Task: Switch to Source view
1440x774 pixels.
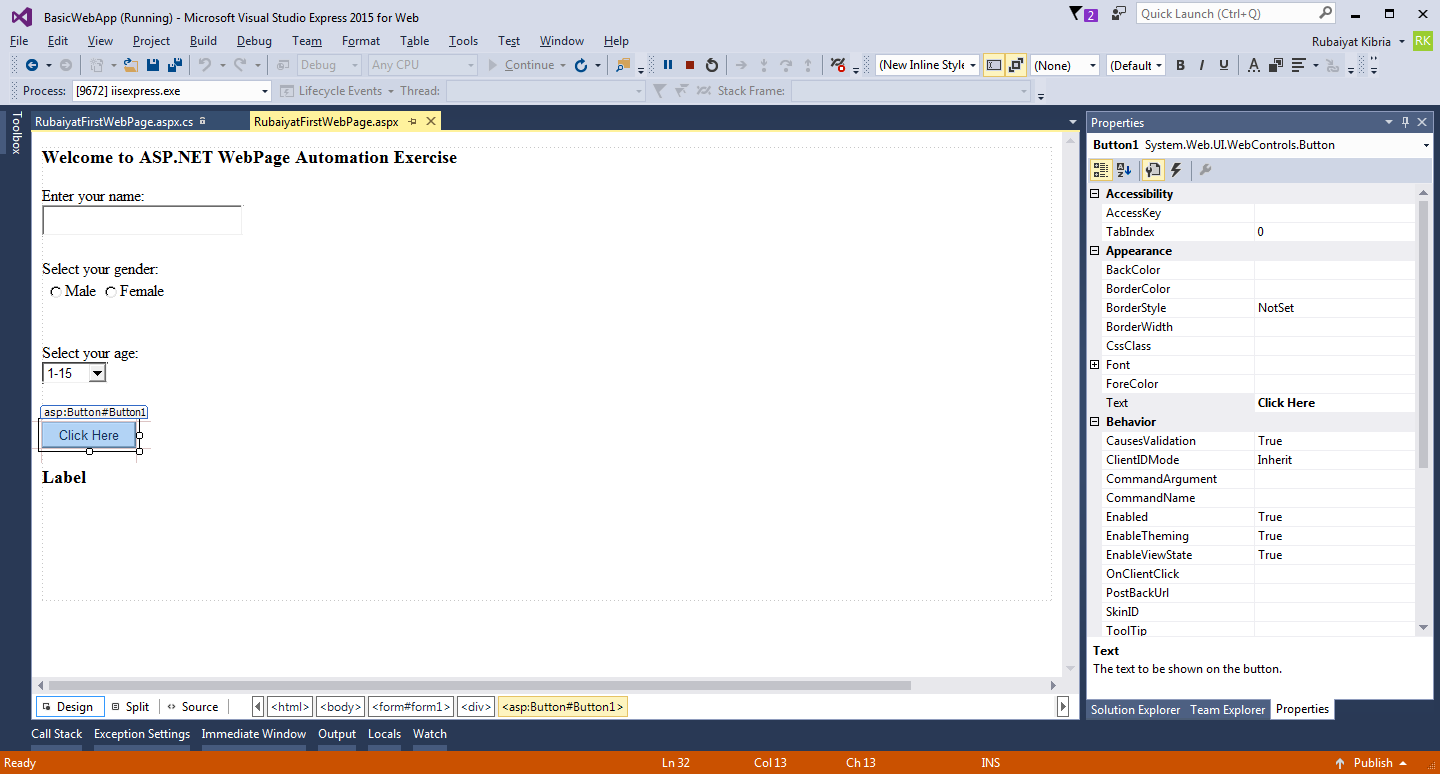Action: coord(192,707)
